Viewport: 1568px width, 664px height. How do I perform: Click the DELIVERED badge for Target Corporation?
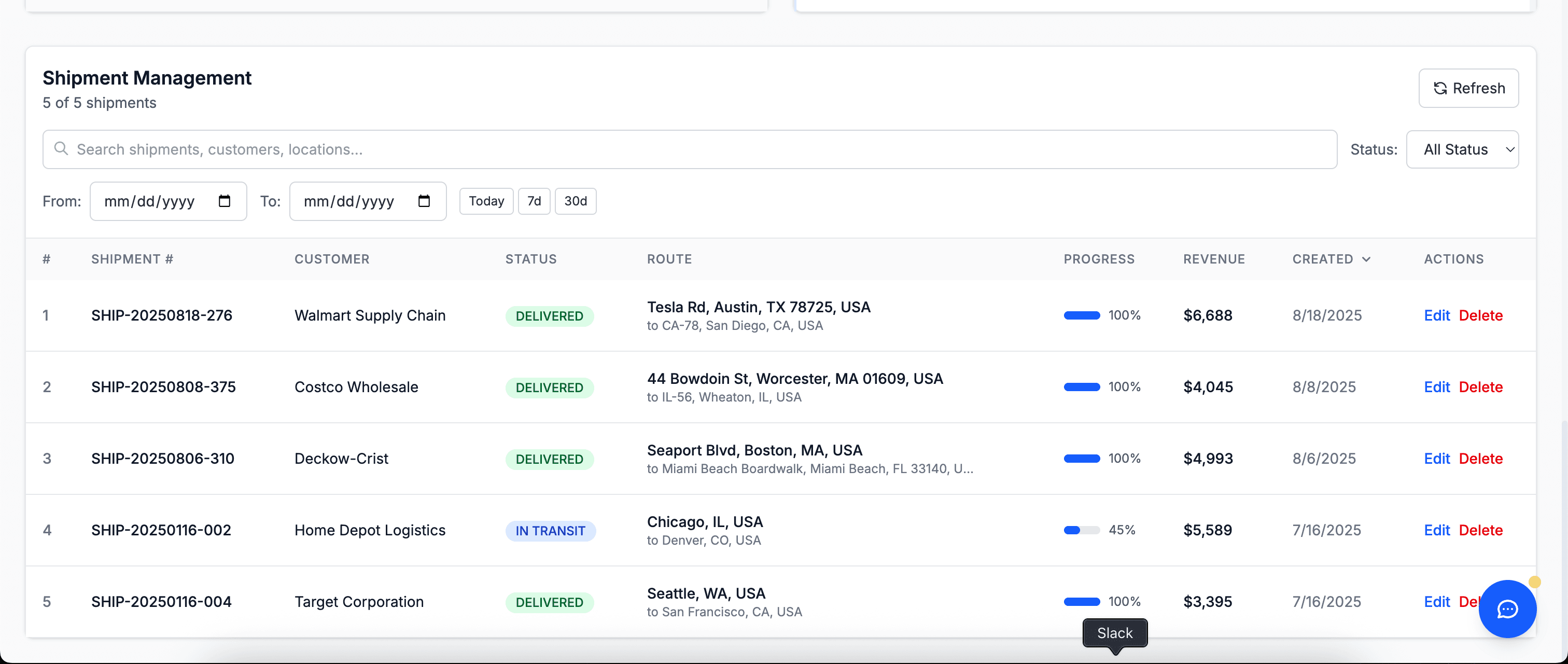[549, 602]
